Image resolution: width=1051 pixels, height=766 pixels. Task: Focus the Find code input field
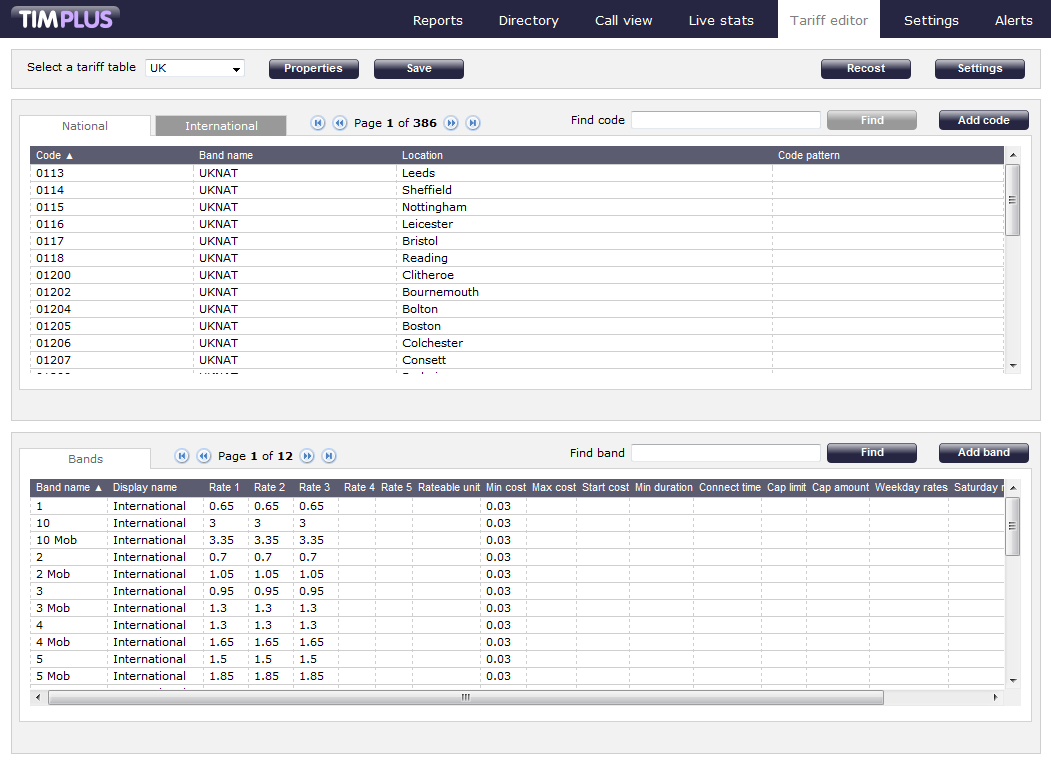(725, 120)
